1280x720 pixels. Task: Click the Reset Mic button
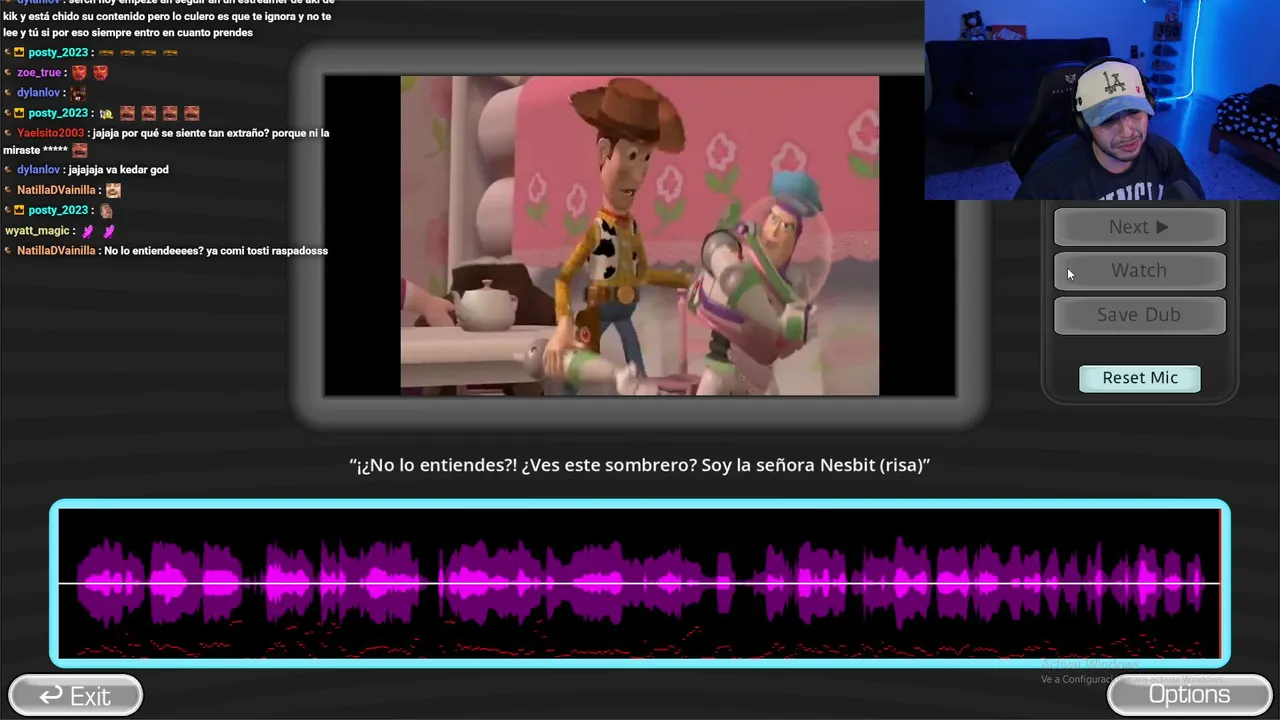(1140, 378)
